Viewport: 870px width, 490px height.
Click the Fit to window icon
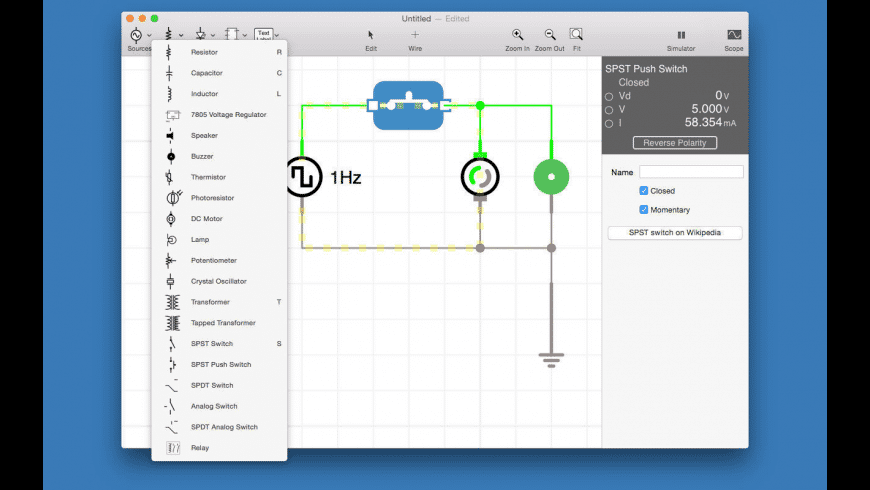point(577,34)
